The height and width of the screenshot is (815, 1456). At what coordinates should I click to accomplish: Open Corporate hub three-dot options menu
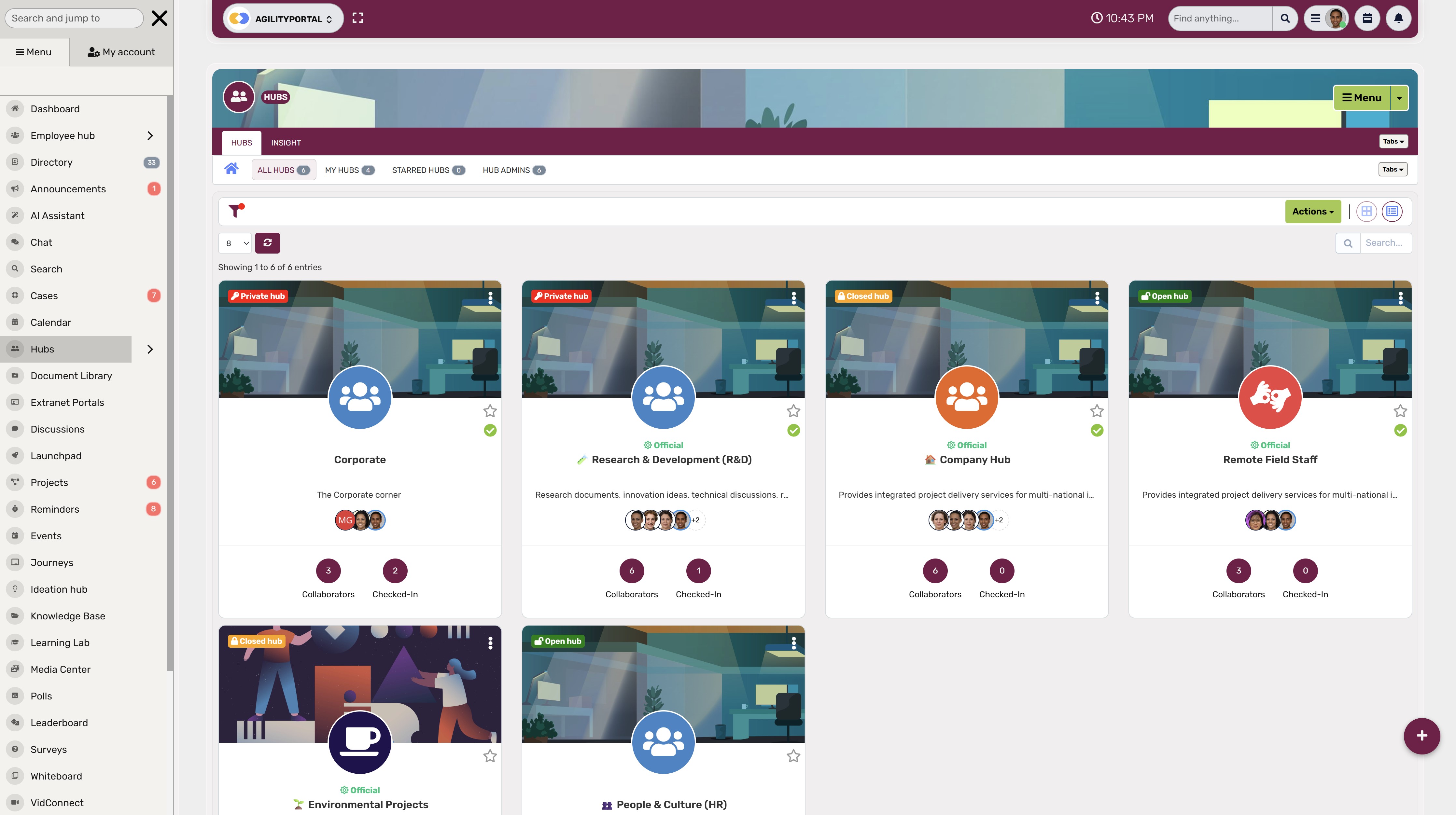pos(490,298)
